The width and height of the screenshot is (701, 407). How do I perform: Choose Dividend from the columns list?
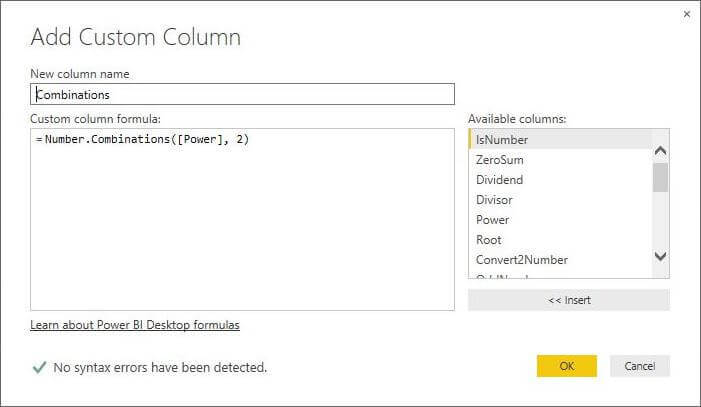pyautogui.click(x=500, y=180)
